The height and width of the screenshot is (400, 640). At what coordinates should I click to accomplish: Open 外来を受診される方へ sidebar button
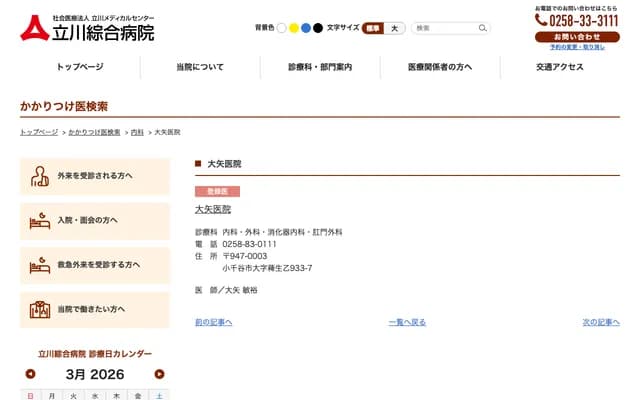click(95, 176)
